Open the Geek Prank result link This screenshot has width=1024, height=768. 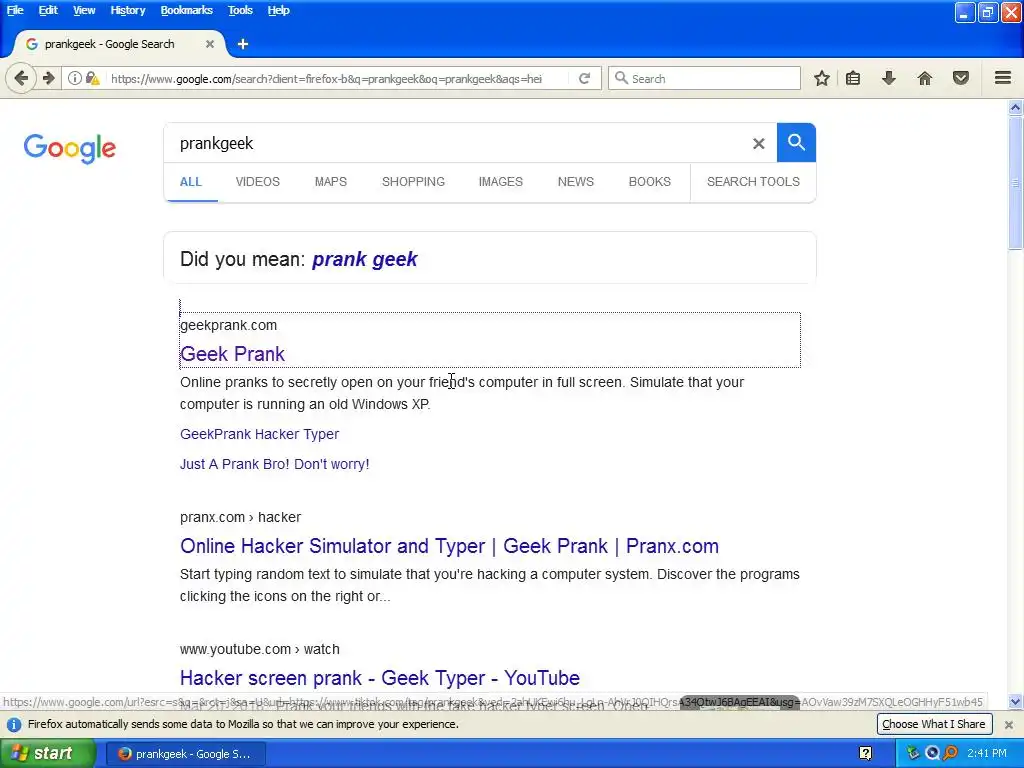pyautogui.click(x=232, y=354)
